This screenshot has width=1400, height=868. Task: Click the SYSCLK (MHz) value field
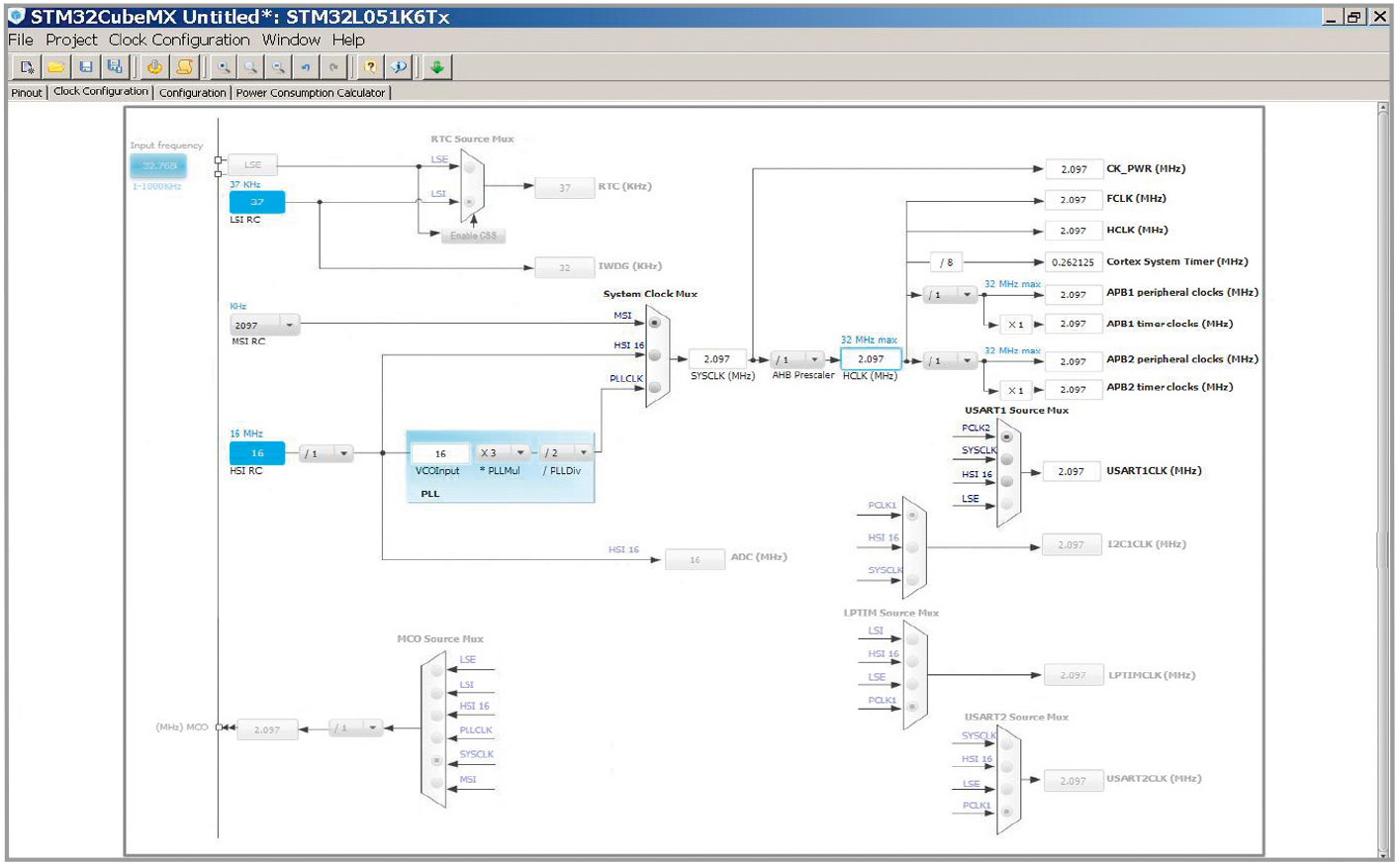pyautogui.click(x=717, y=359)
